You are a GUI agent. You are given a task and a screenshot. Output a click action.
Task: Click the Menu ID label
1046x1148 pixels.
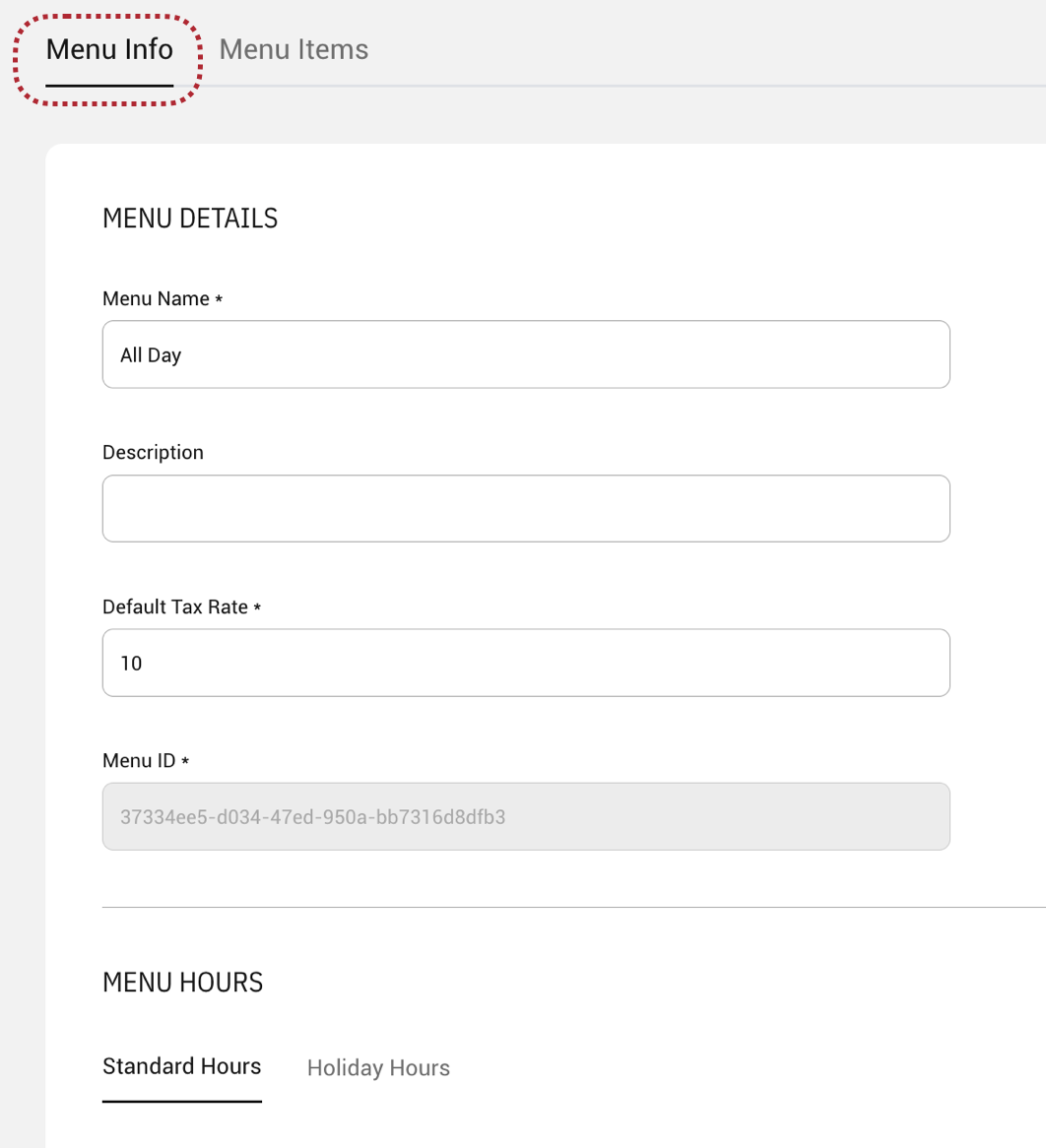tap(139, 761)
